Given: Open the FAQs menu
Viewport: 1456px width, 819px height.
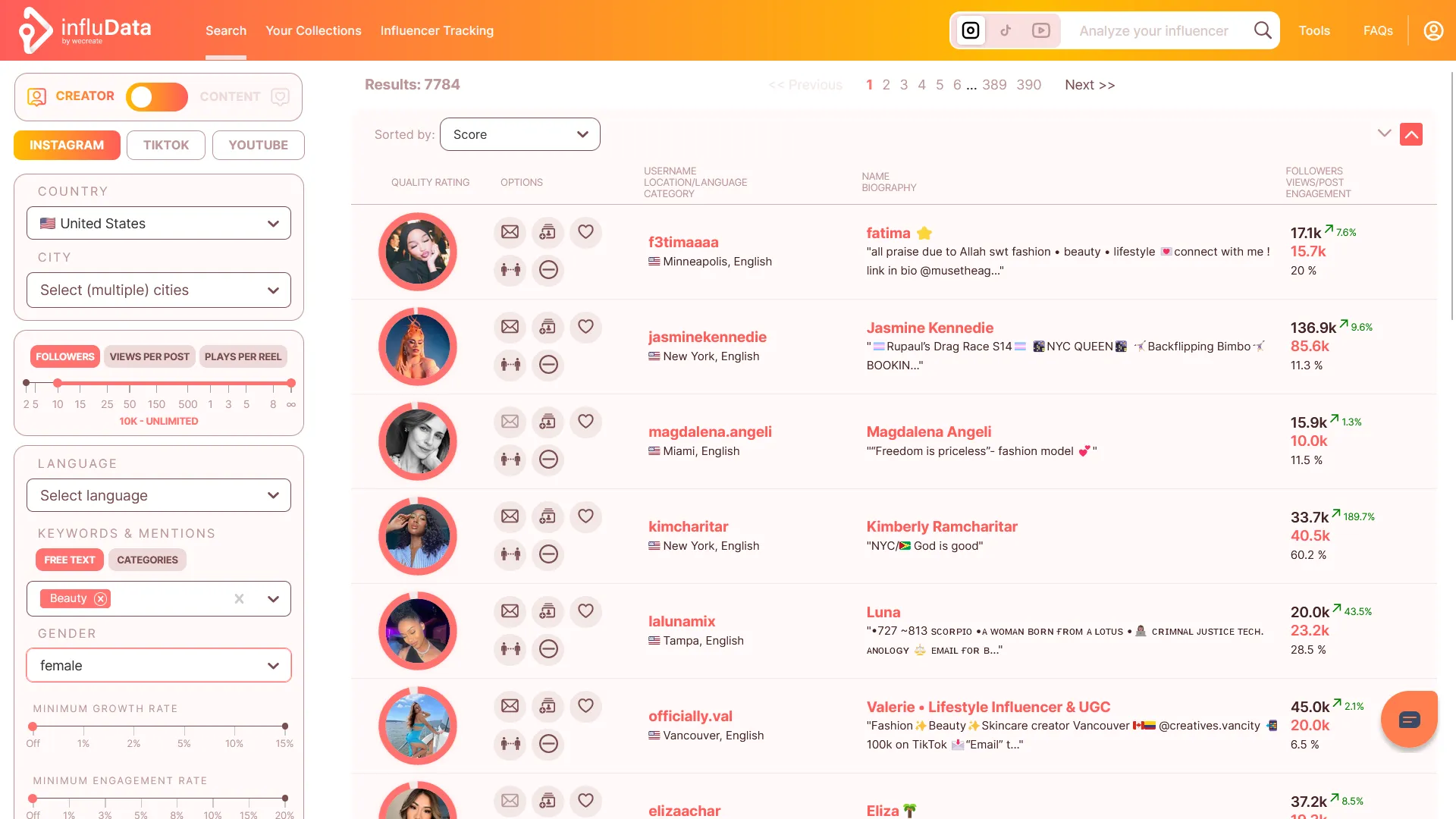Looking at the screenshot, I should (1378, 31).
